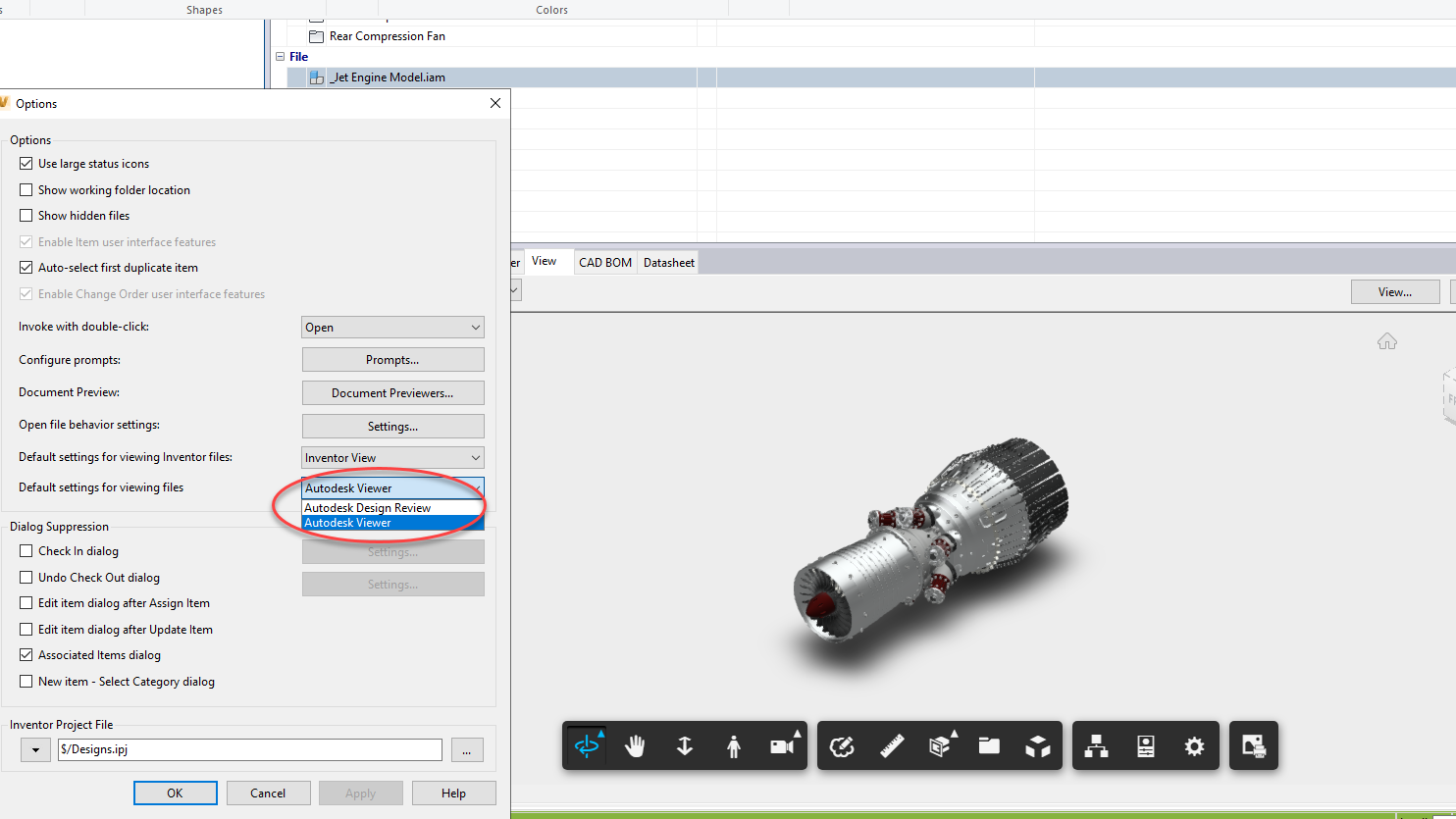This screenshot has height=819, width=1456.
Task: Confirm options with OK button
Action: [175, 793]
